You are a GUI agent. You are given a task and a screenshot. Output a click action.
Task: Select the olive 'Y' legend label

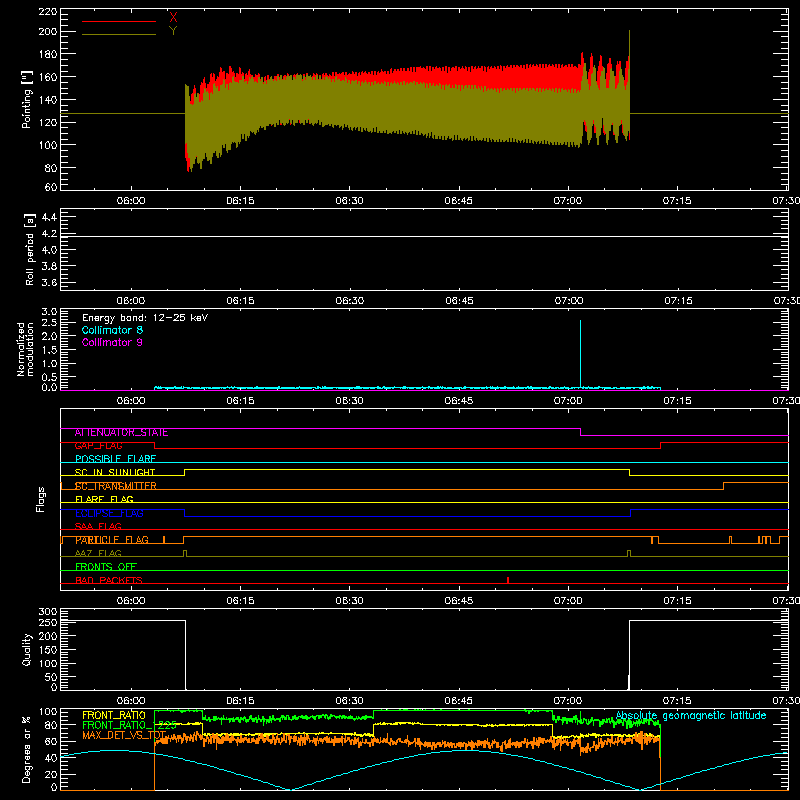(x=173, y=31)
